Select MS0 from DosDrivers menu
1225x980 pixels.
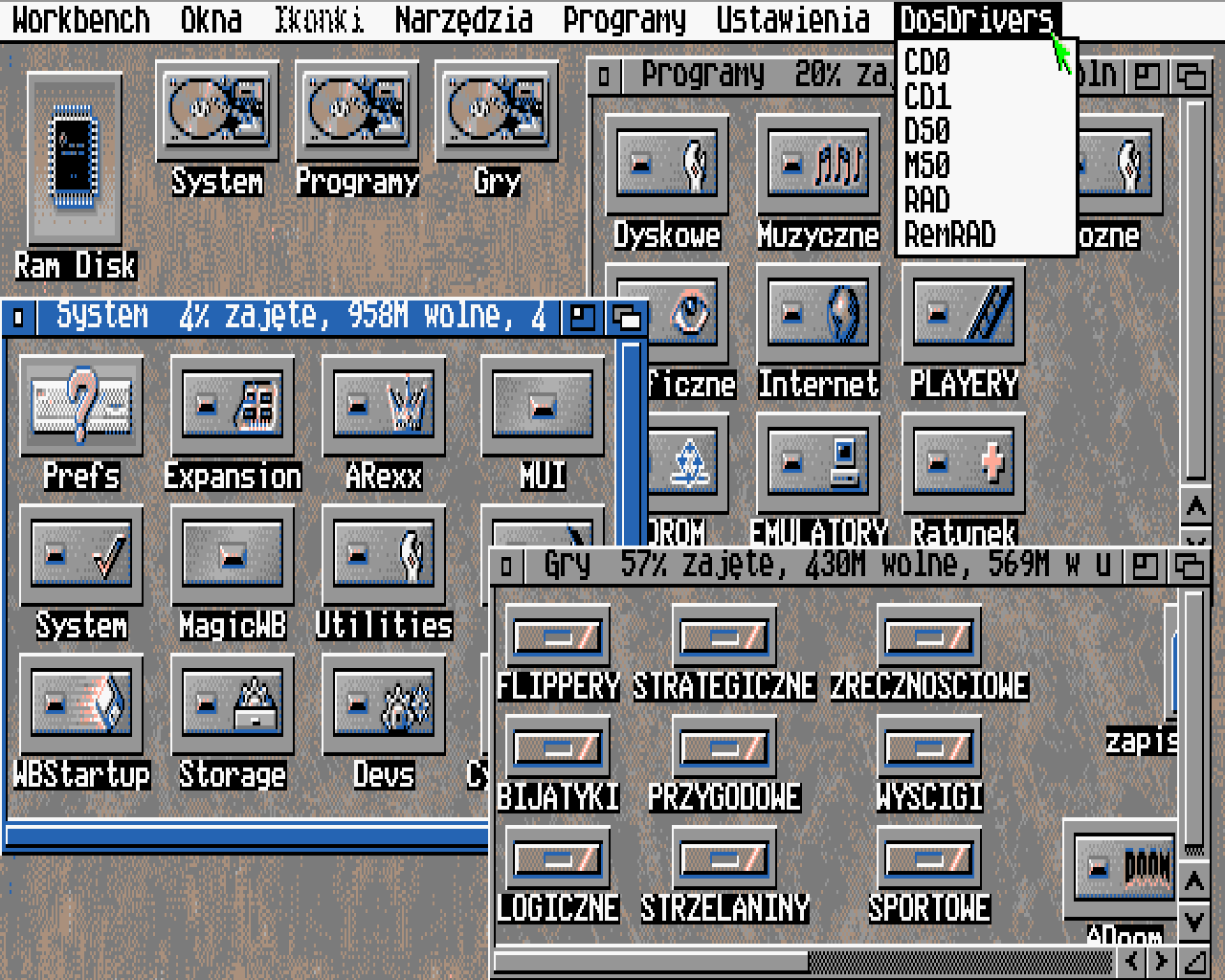(987, 166)
